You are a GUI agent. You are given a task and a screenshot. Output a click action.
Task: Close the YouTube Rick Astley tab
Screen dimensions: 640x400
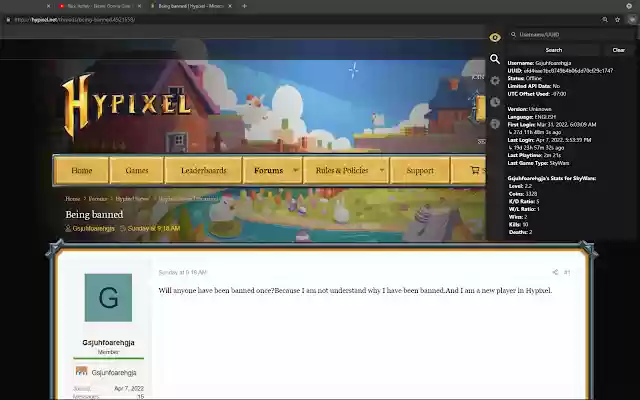click(x=139, y=6)
